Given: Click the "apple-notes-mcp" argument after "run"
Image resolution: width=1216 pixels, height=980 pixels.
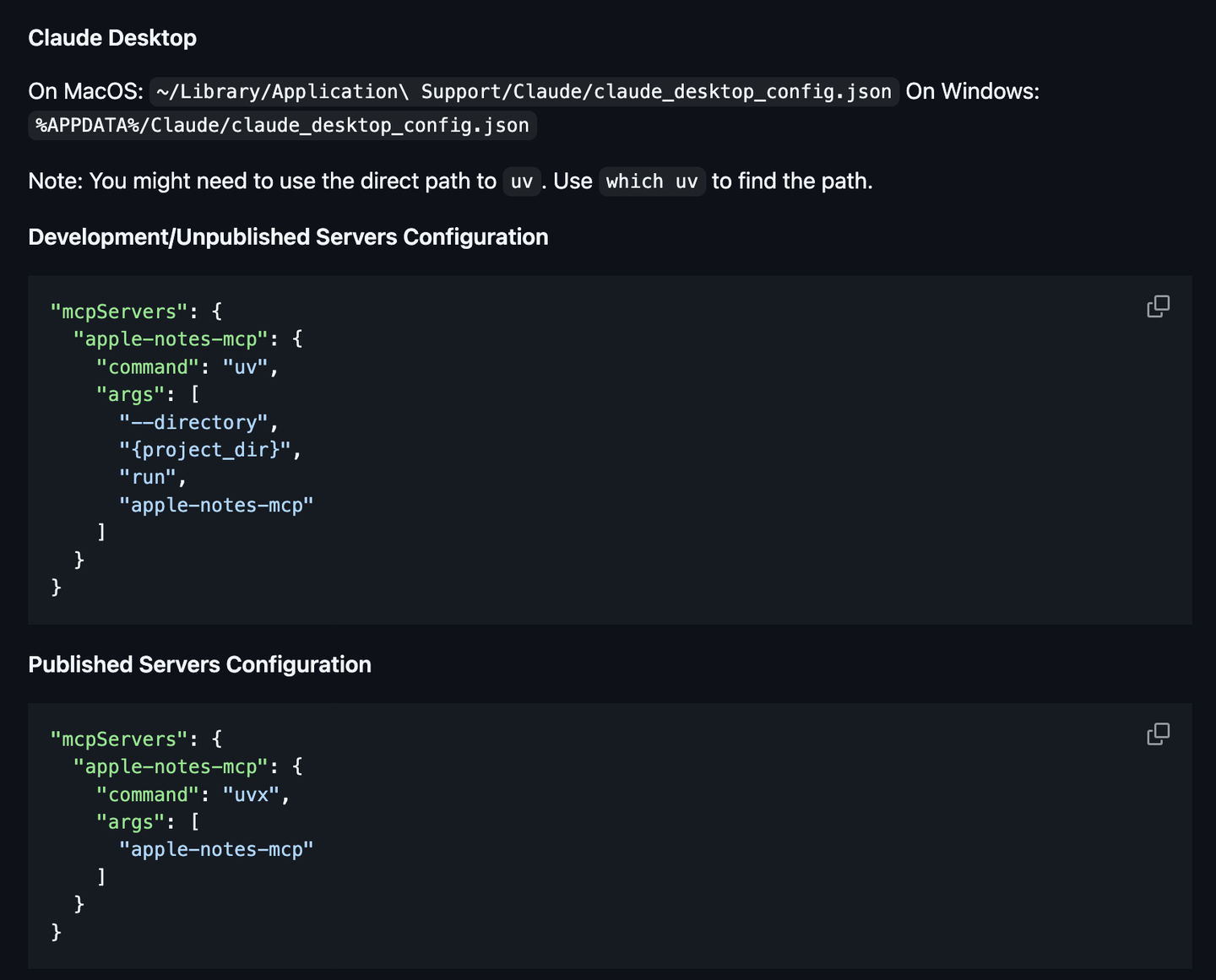Looking at the screenshot, I should point(216,506).
